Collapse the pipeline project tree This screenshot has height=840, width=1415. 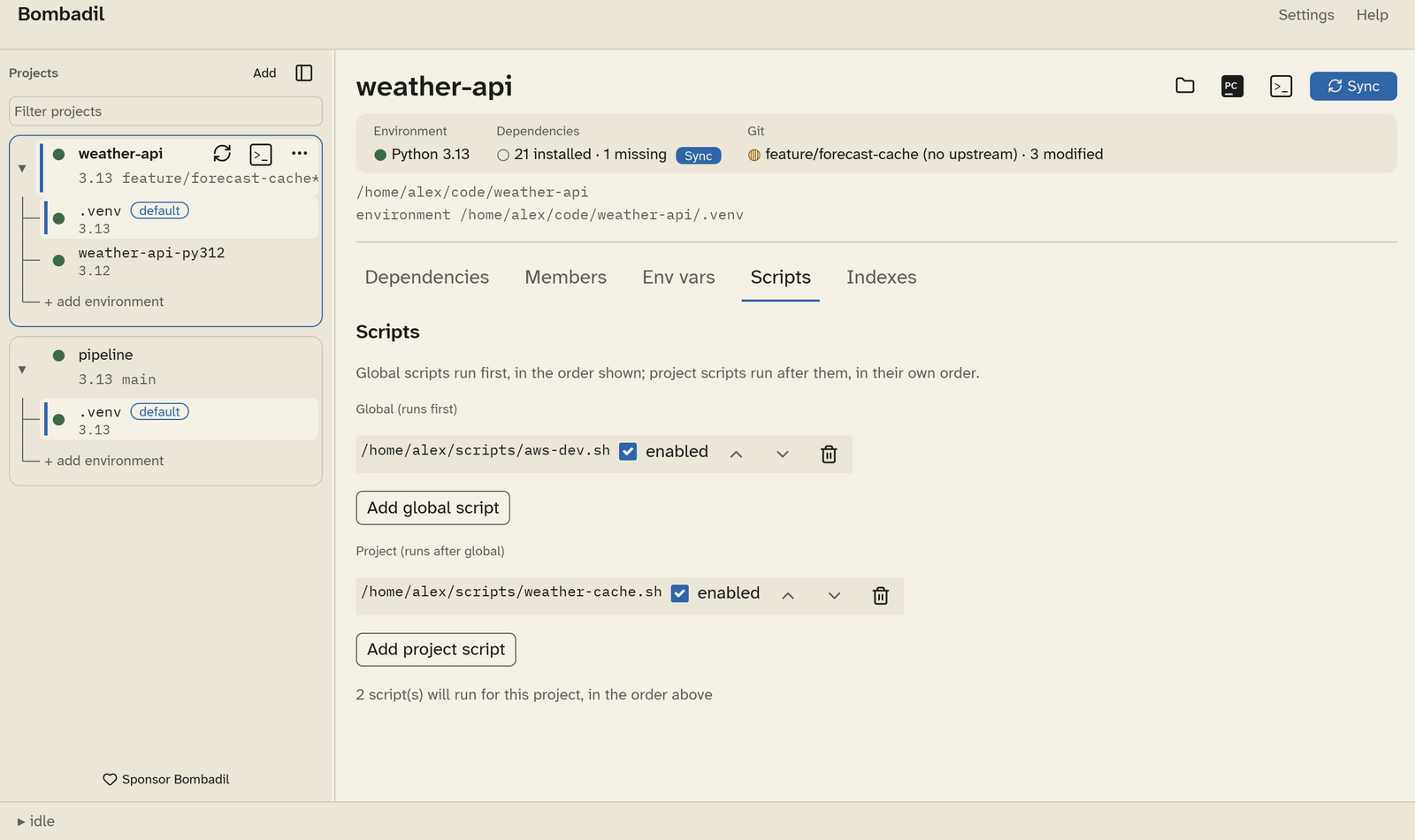pyautogui.click(x=22, y=370)
